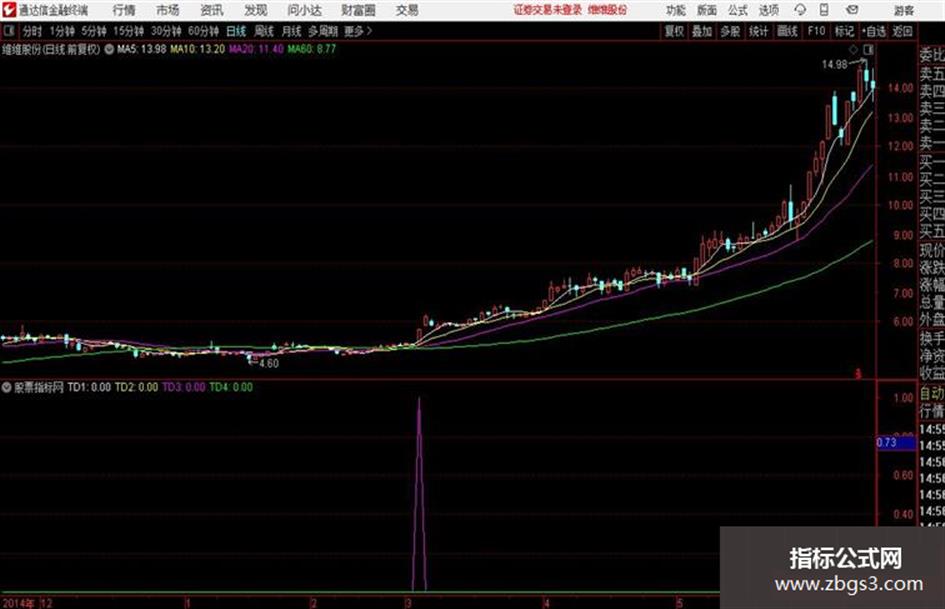The image size is (945, 609).
Task: Click the TD4 indicator value label
Action: [231, 387]
